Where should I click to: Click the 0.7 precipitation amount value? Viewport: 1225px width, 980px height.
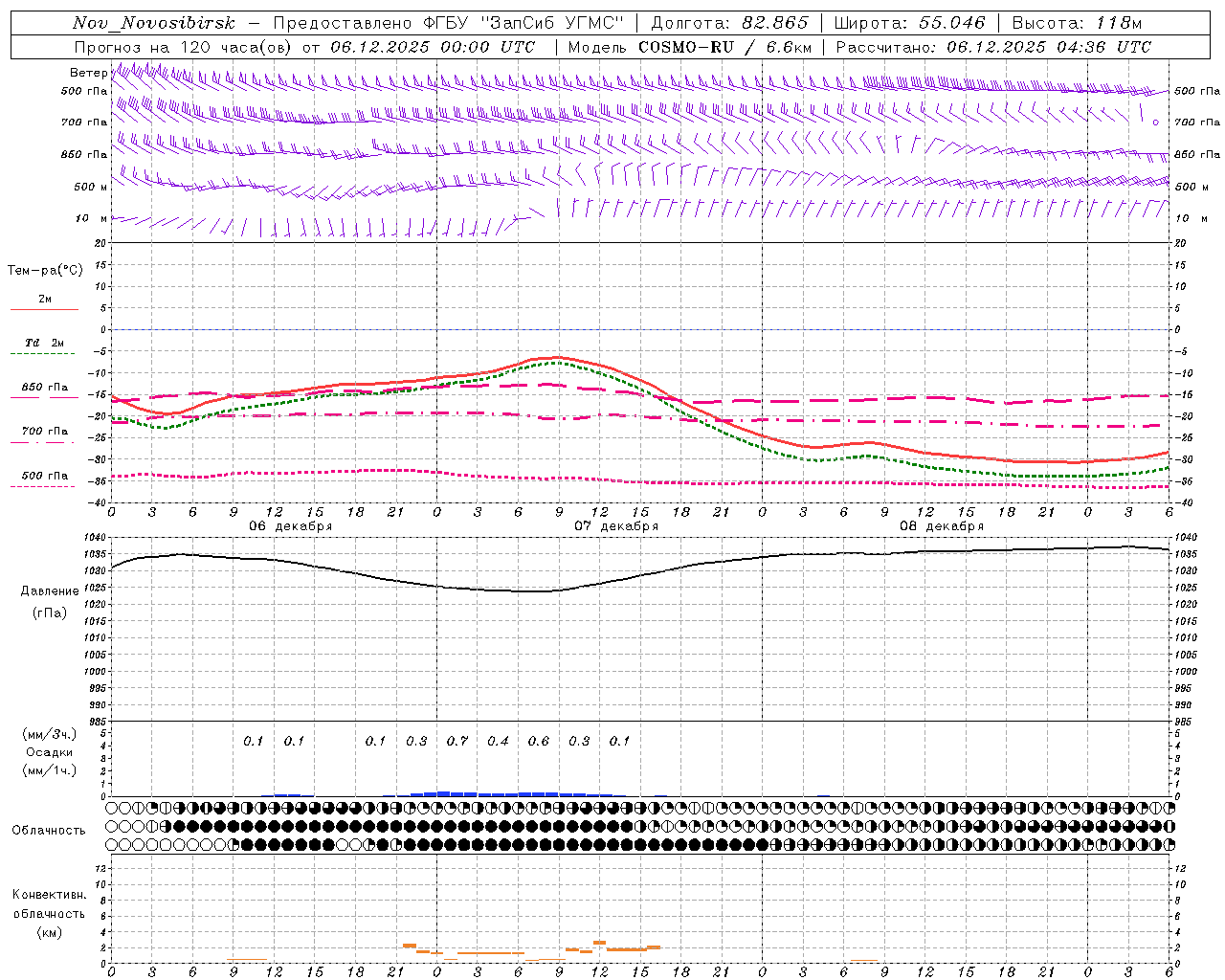[457, 741]
